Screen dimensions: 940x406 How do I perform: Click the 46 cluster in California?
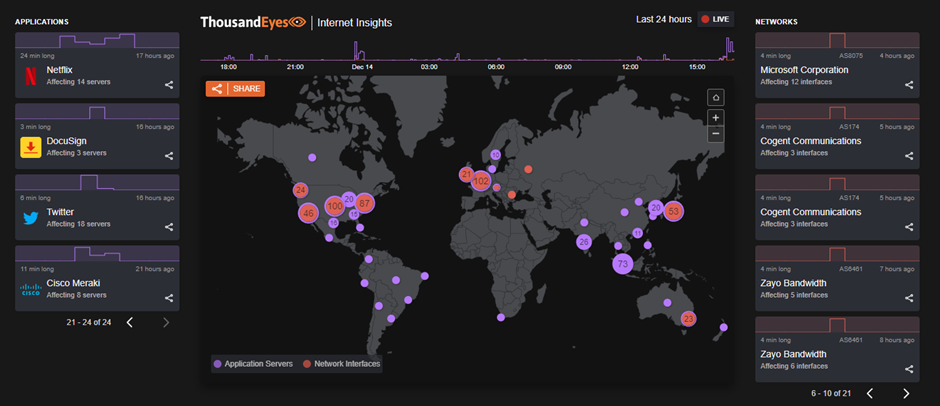pos(309,213)
